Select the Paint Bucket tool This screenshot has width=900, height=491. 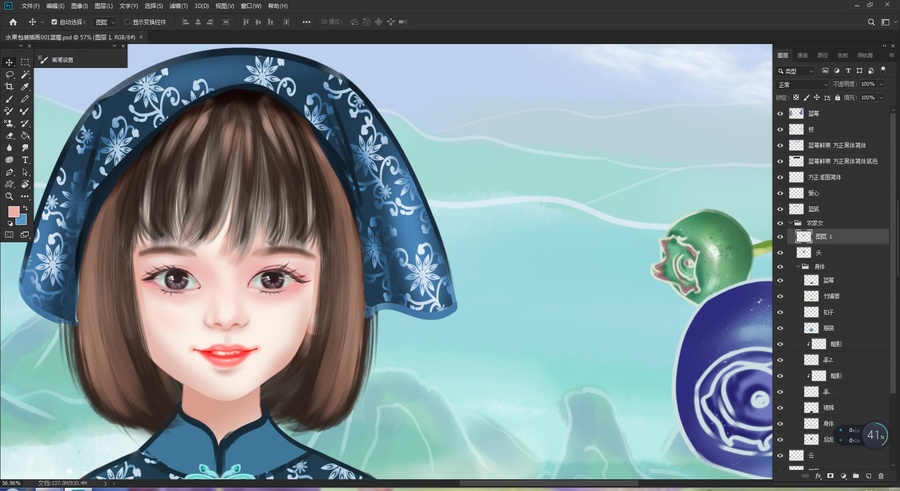25,136
